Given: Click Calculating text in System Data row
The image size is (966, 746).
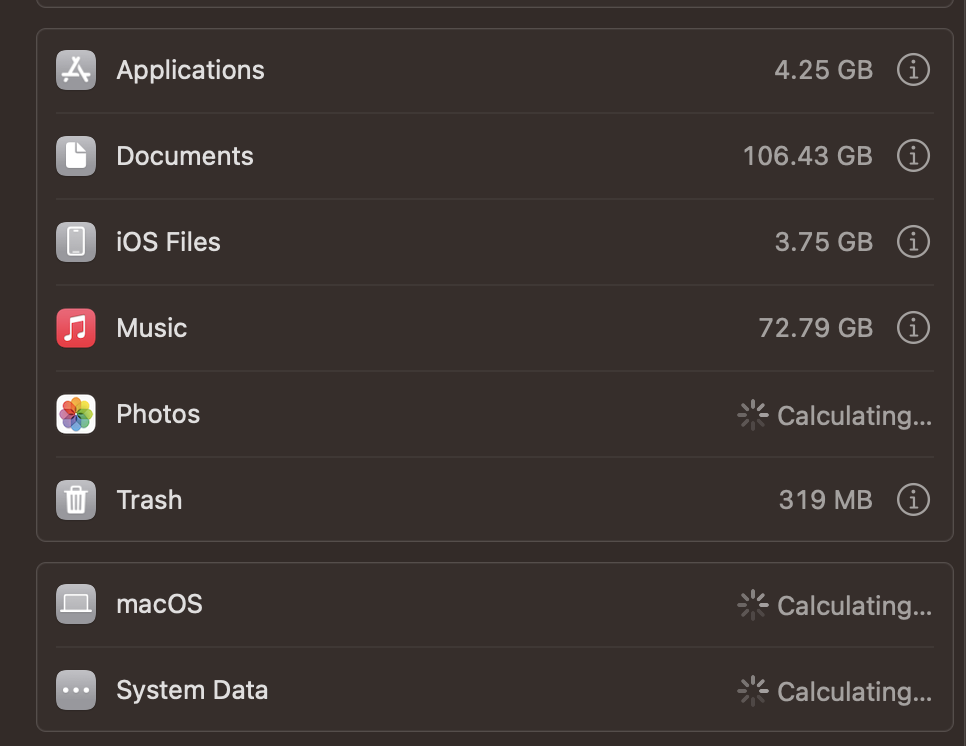Looking at the screenshot, I should (854, 692).
